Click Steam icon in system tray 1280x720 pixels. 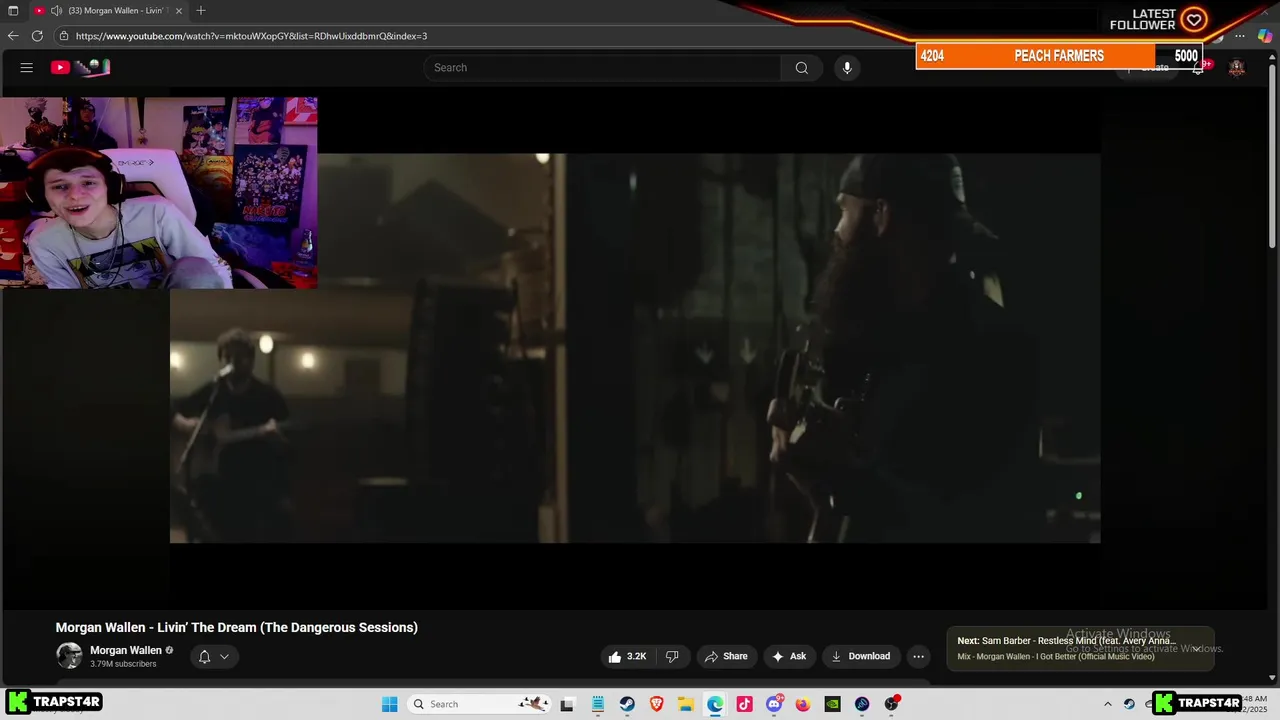point(1129,704)
